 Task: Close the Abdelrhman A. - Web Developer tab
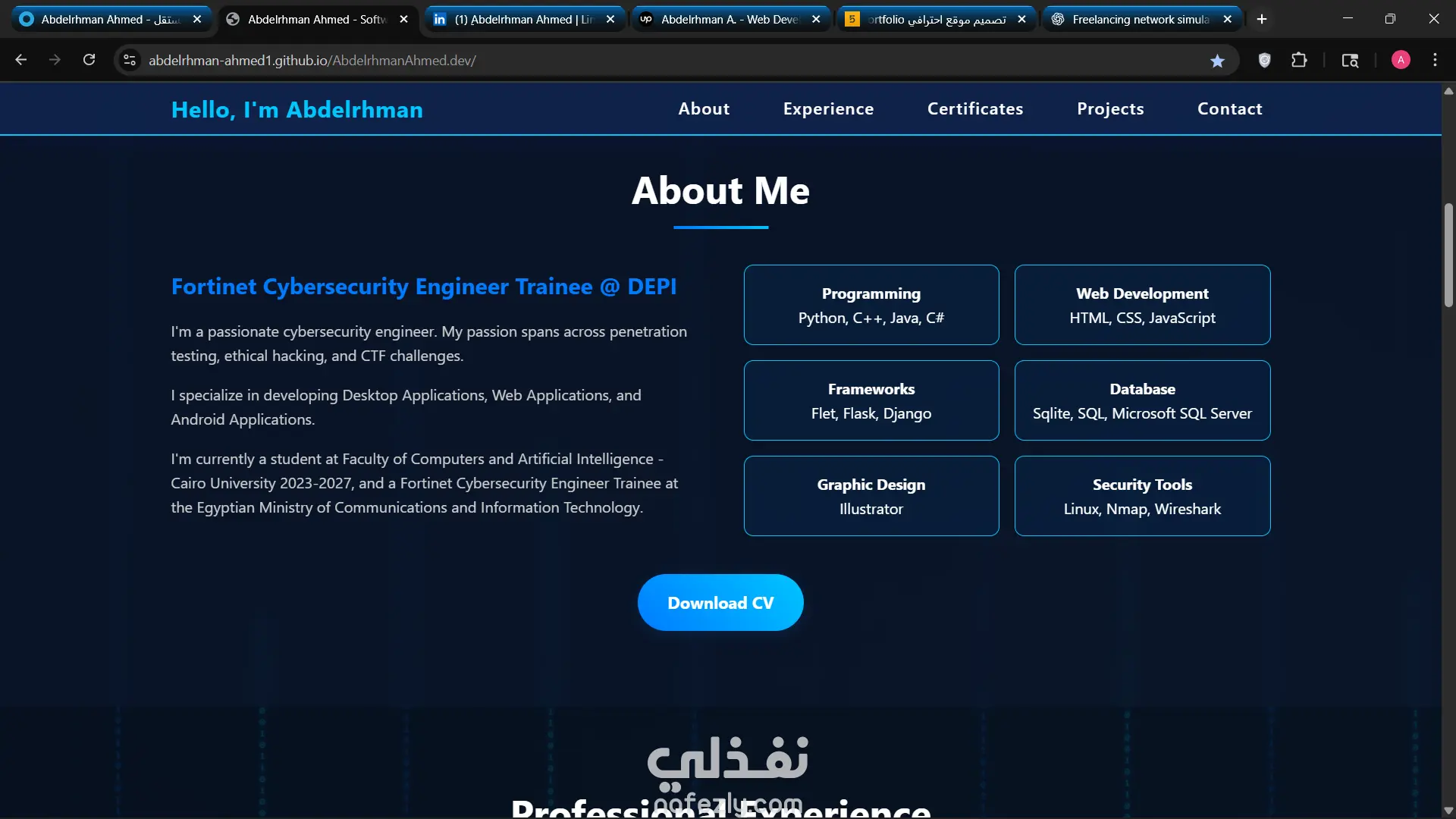pyautogui.click(x=816, y=20)
